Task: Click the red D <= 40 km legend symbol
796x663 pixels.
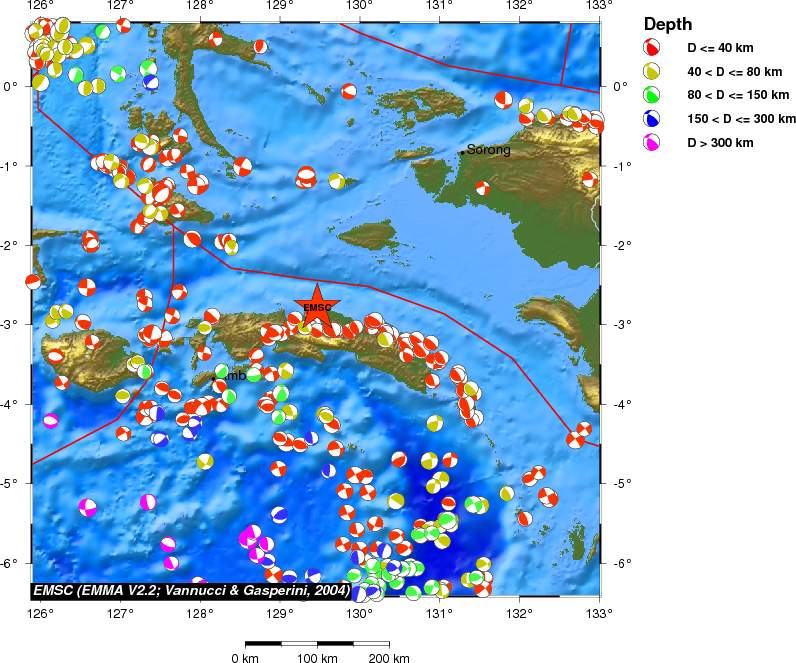Action: click(x=652, y=47)
